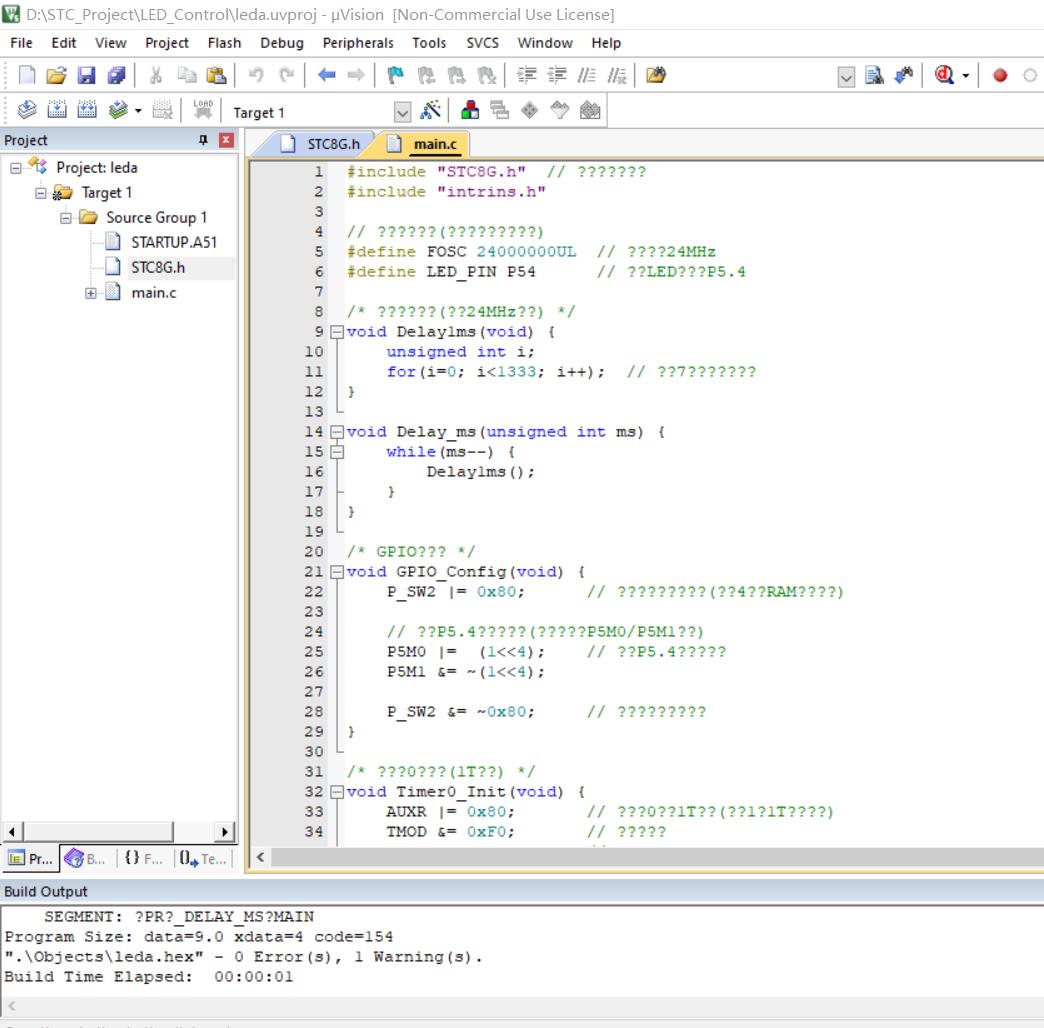Viewport: 1044px width, 1028px height.
Task: Collapse the Target 1 tree node
Action: pyautogui.click(x=41, y=193)
